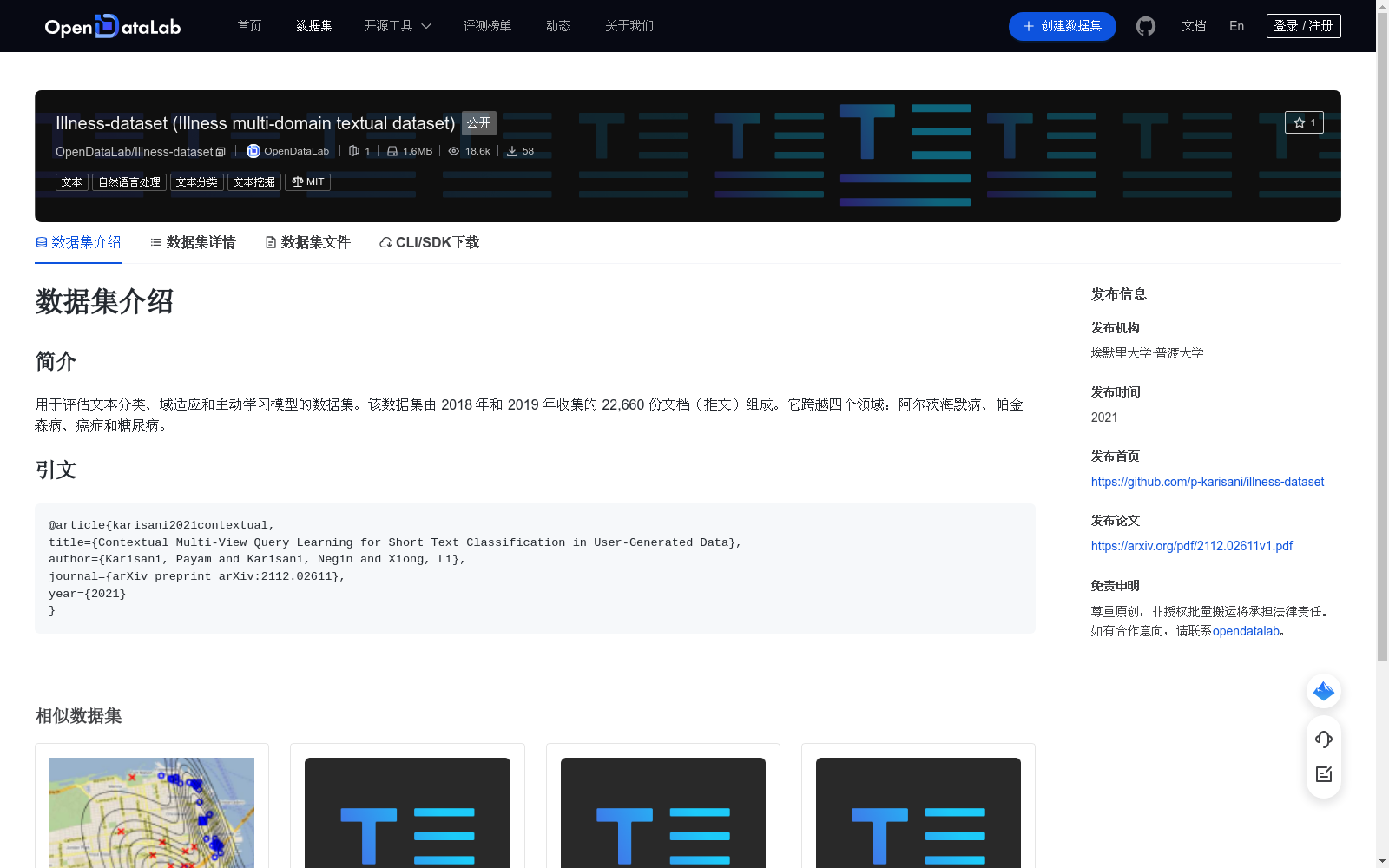Click the Illness-dataset title text

[x=255, y=123]
